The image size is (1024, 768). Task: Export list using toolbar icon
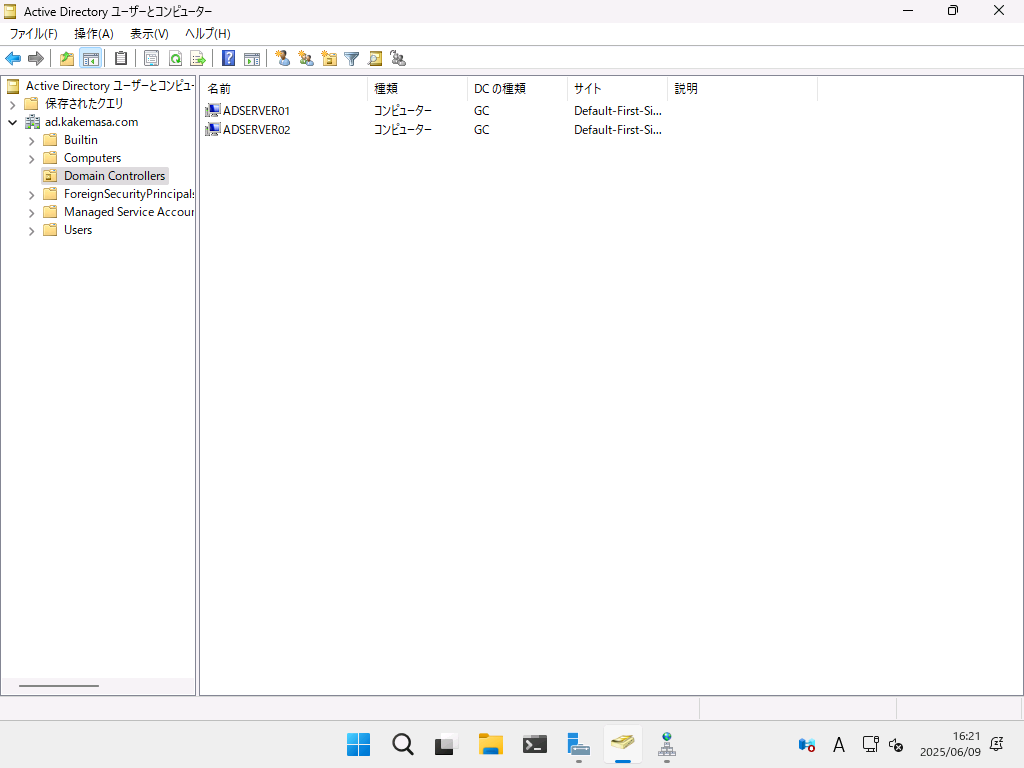[x=198, y=59]
